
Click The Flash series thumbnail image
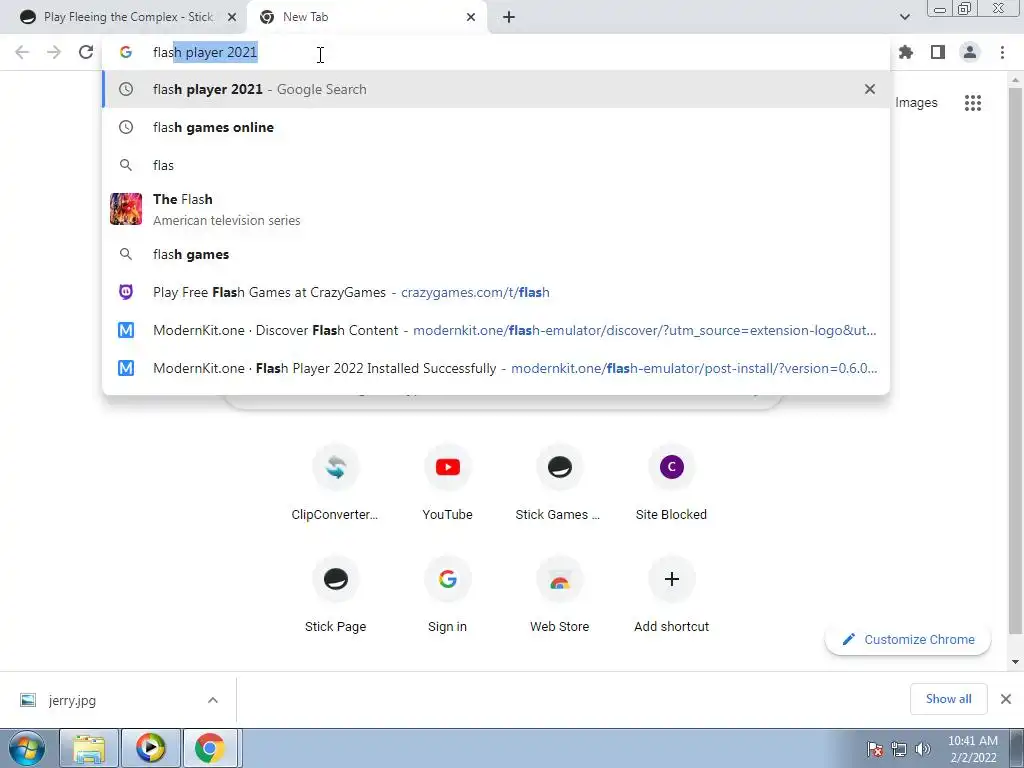(125, 209)
